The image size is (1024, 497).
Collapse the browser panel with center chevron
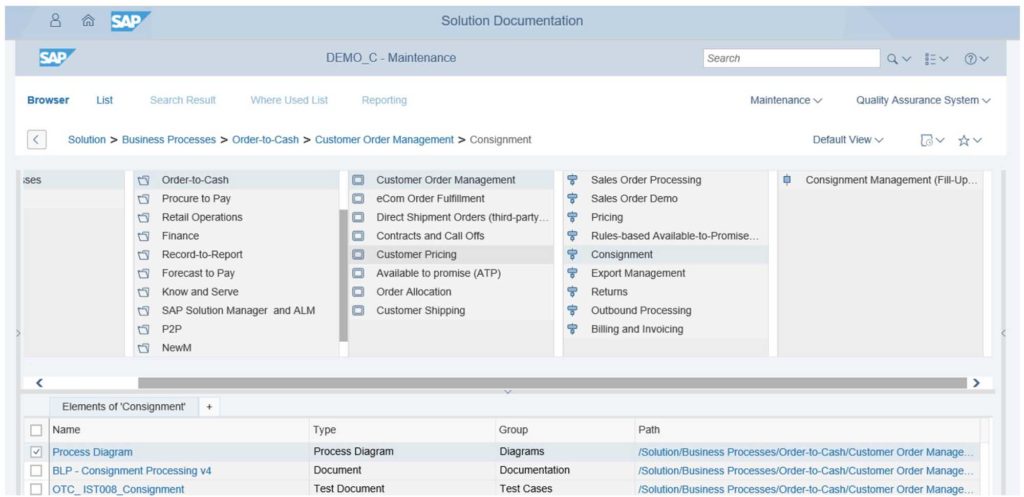pos(507,392)
